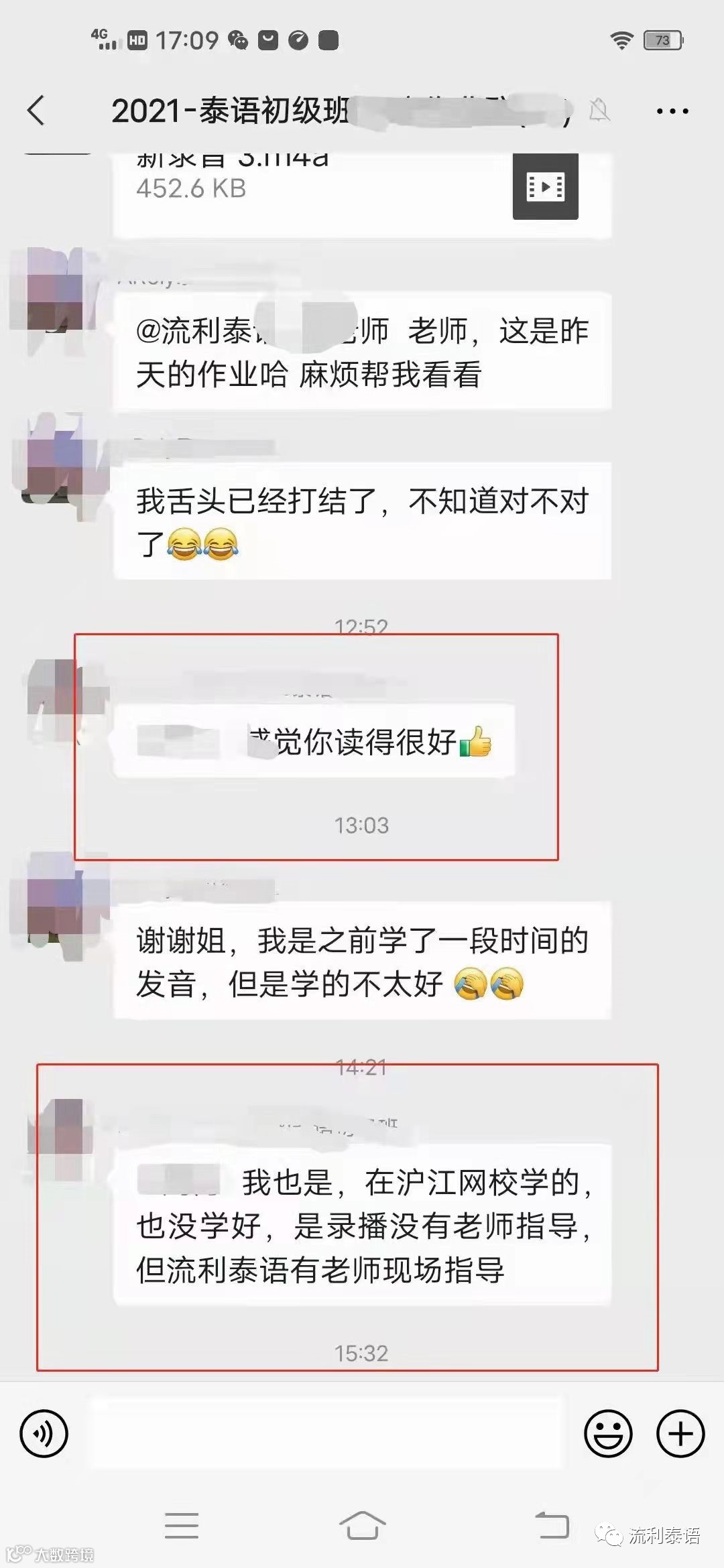Open the 2021-泰语初级班 group title
724x1568 pixels.
pos(231,111)
